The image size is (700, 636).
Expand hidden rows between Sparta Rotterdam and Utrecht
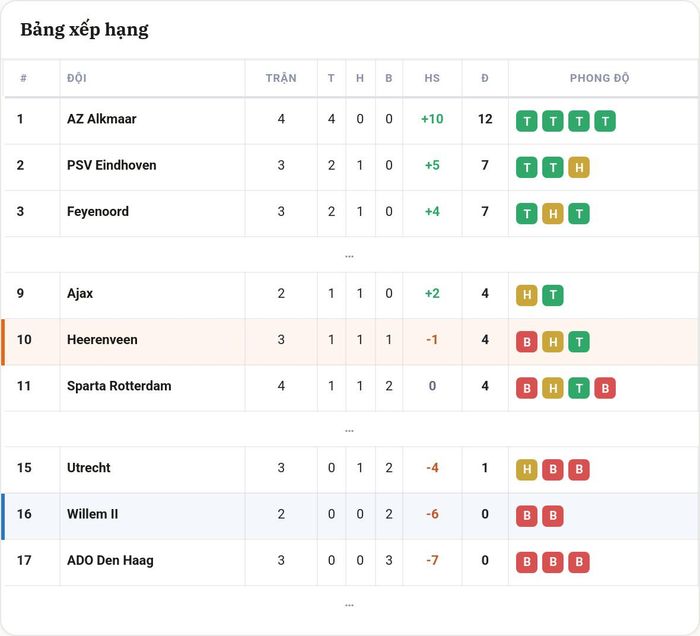[x=349, y=431]
